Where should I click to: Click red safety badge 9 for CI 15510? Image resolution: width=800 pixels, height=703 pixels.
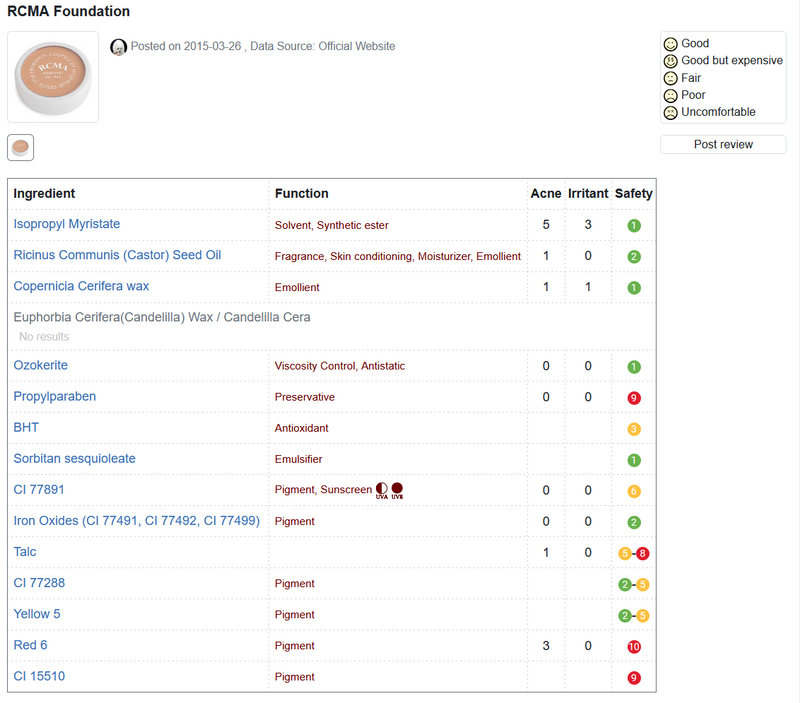[x=634, y=678]
